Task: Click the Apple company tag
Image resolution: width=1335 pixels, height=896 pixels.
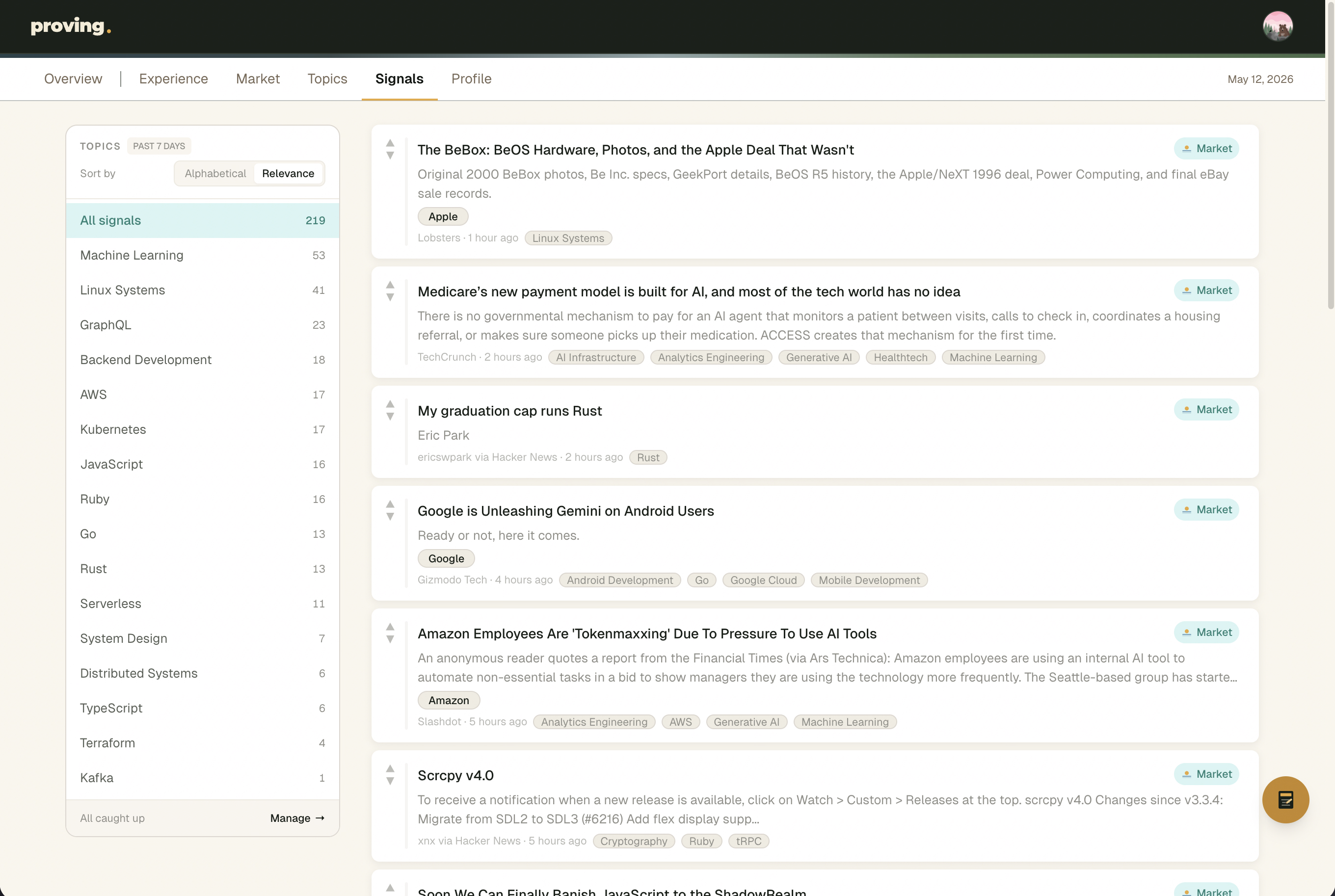Action: tap(443, 216)
